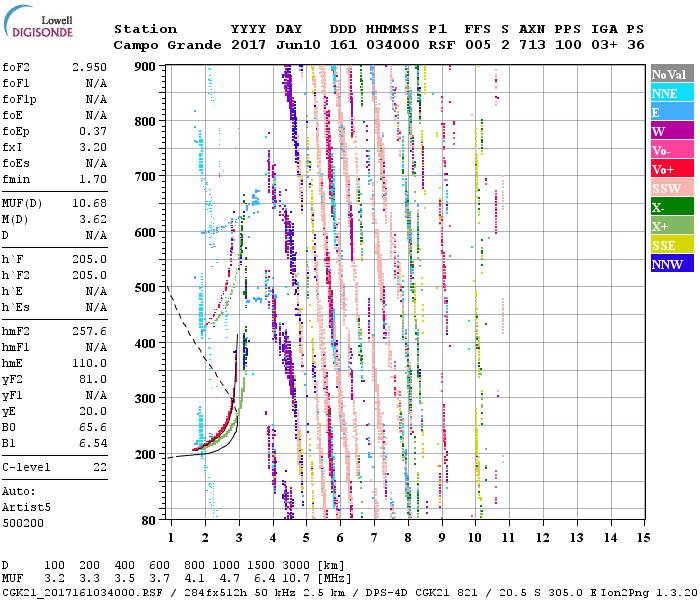700x600 pixels.
Task: Click the C-level value 22
Action: 100,467
